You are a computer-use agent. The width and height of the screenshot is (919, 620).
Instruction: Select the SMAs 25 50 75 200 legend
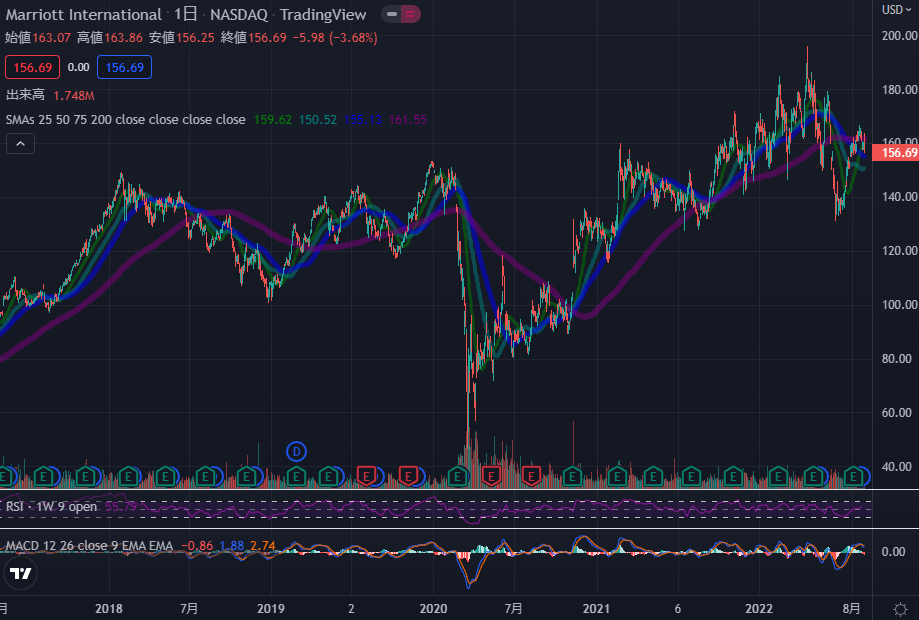click(x=125, y=120)
